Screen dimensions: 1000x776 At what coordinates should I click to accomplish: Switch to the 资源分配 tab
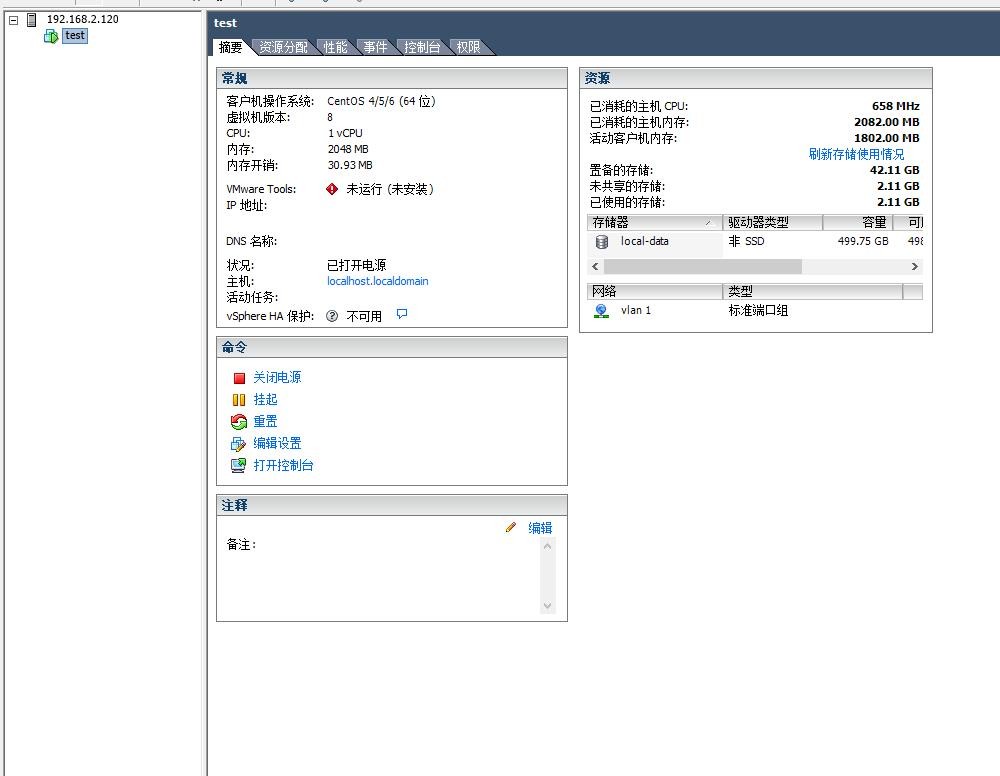click(x=283, y=47)
